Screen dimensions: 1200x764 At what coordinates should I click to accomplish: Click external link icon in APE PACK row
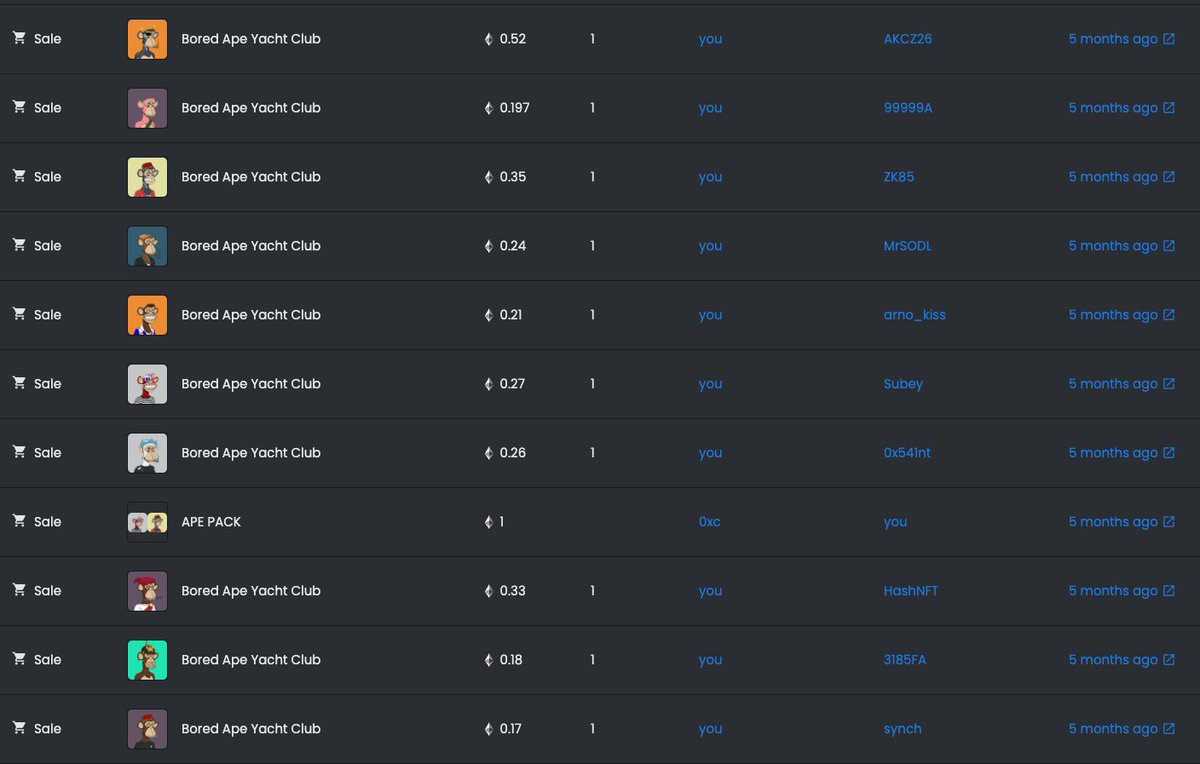[1169, 522]
